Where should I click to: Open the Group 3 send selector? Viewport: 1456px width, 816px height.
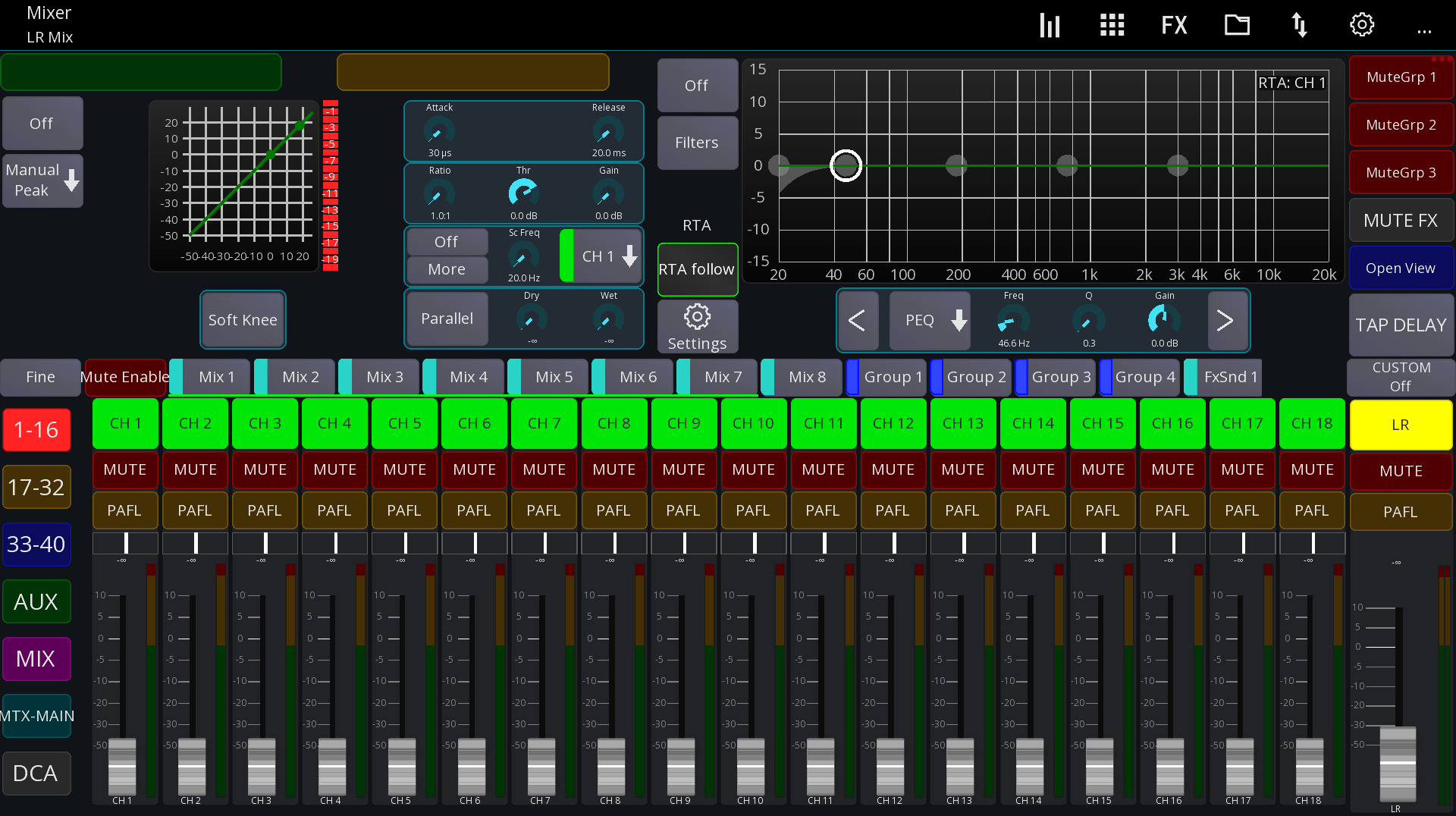pos(1055,377)
